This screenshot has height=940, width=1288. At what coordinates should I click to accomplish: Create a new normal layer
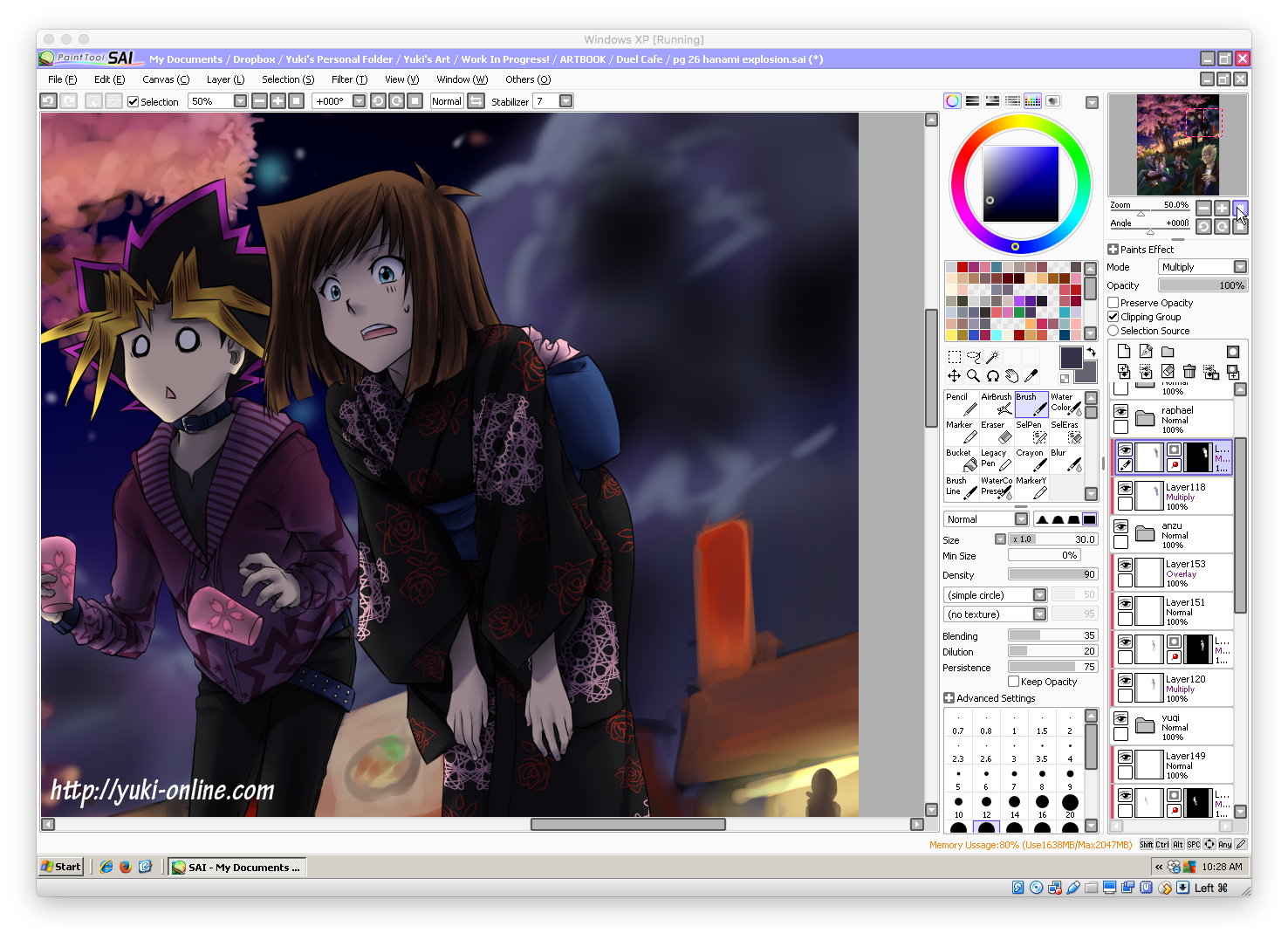1124,351
